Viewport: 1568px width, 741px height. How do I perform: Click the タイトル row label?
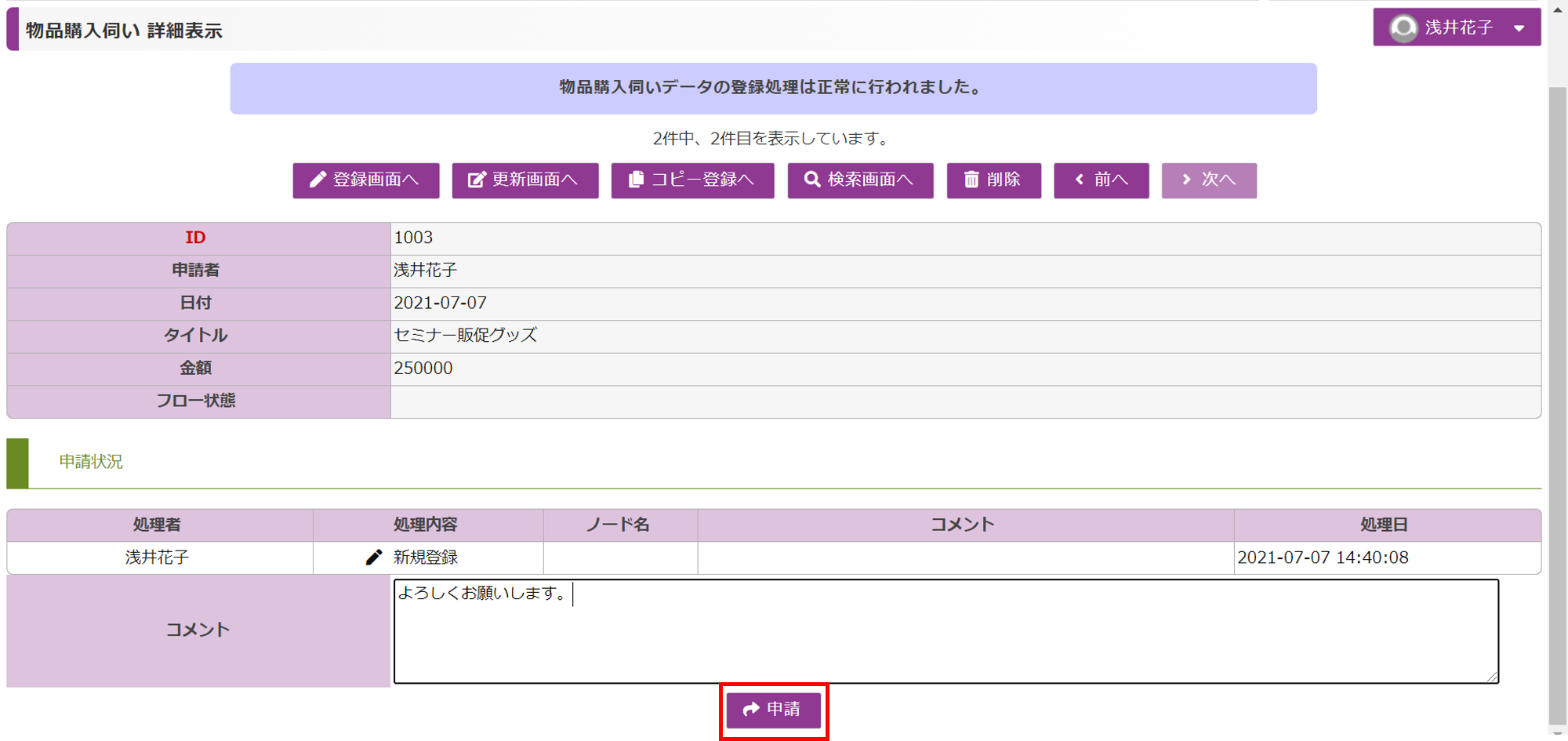point(195,336)
